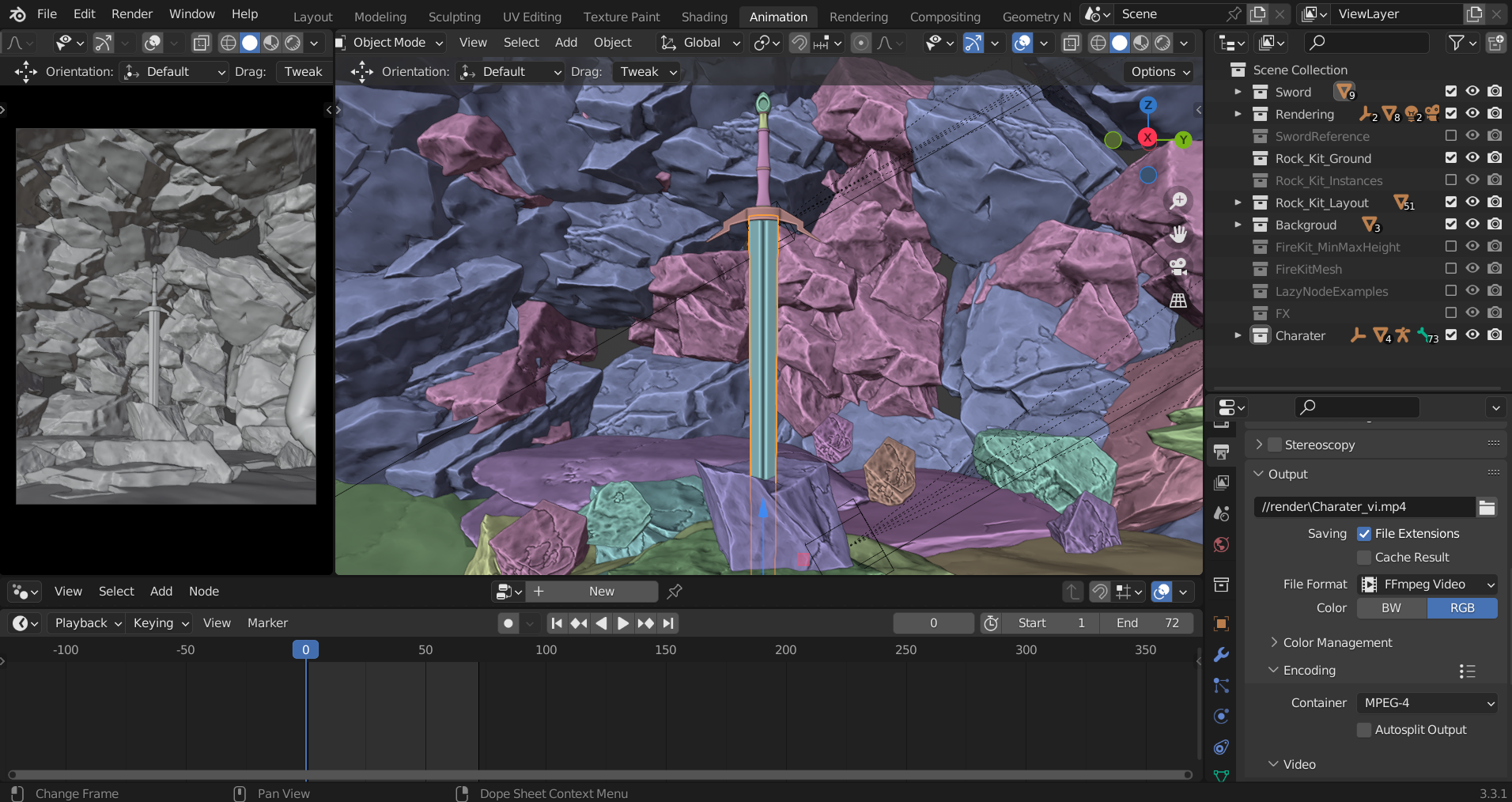1512x802 pixels.
Task: Jump to the timeline's end frame
Action: pos(668,623)
